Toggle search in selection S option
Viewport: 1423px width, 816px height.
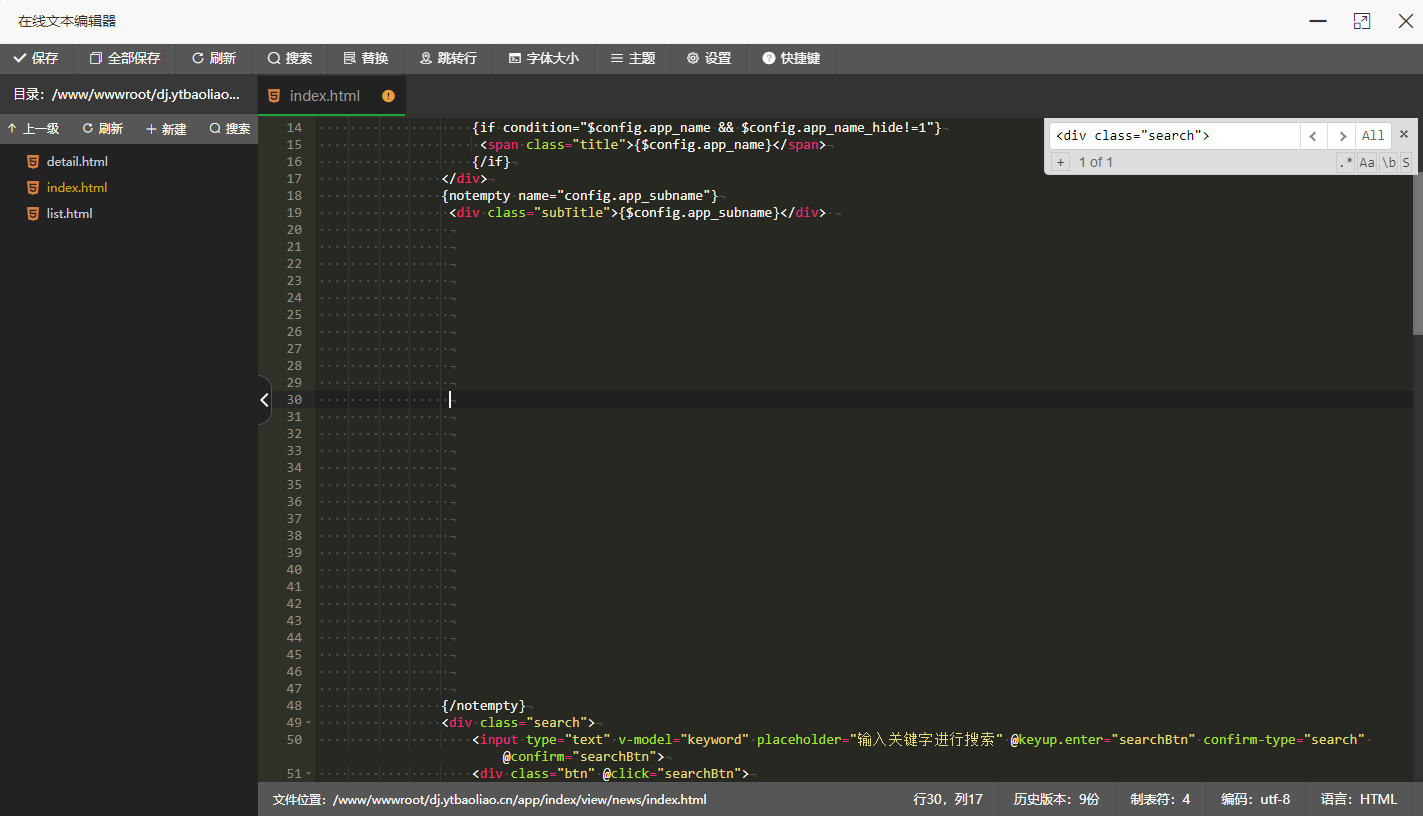1406,162
